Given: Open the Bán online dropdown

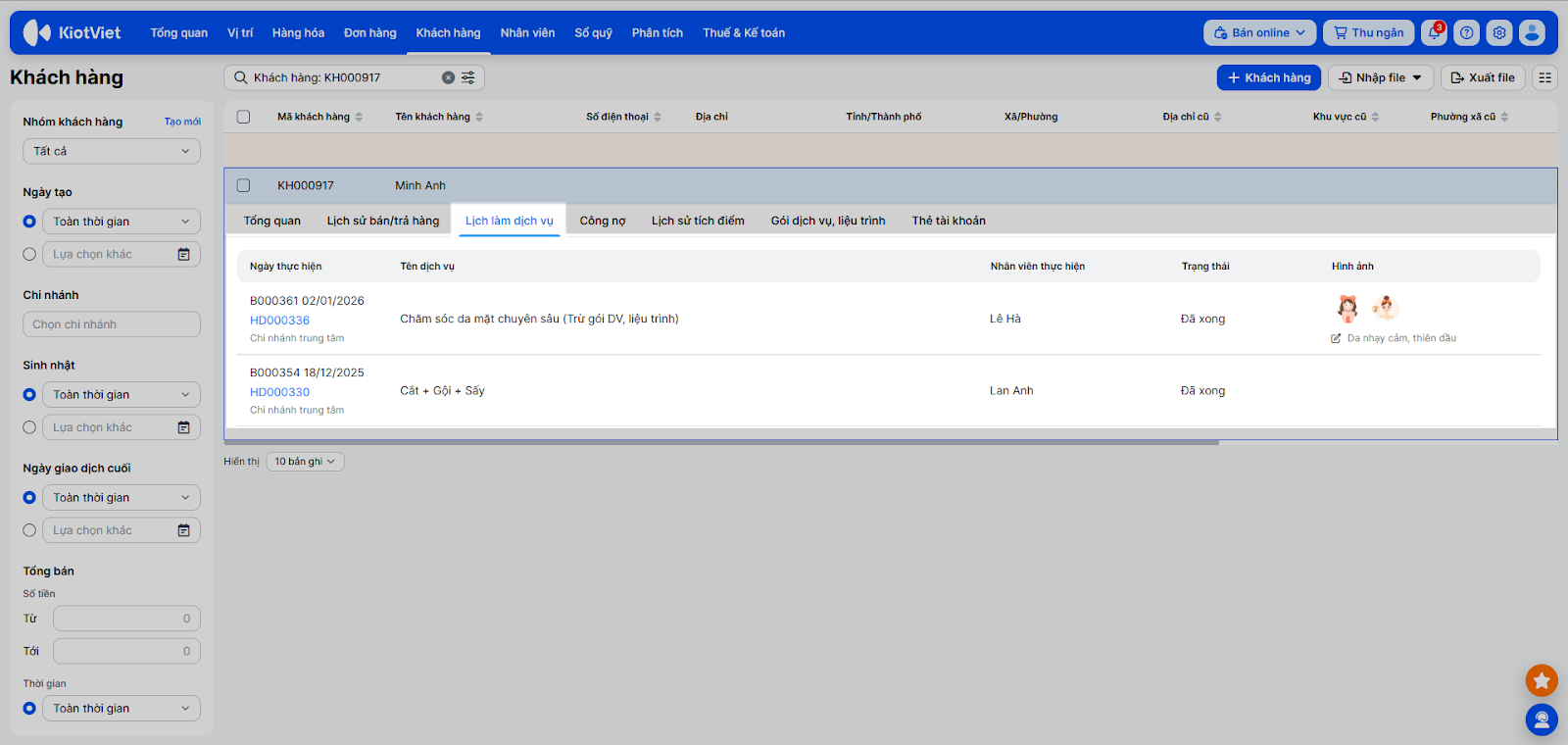Looking at the screenshot, I should [x=1260, y=32].
